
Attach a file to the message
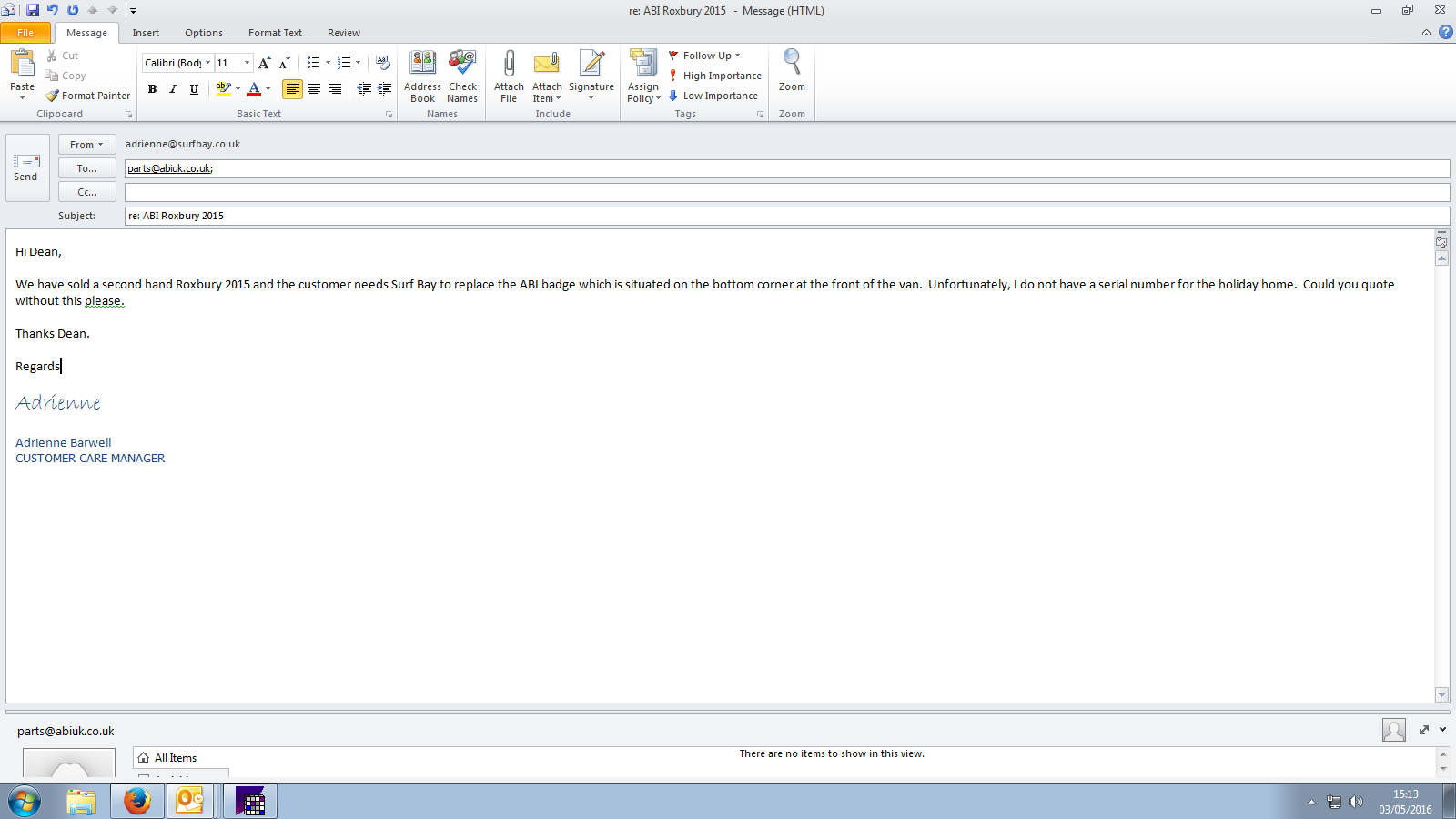[x=509, y=76]
